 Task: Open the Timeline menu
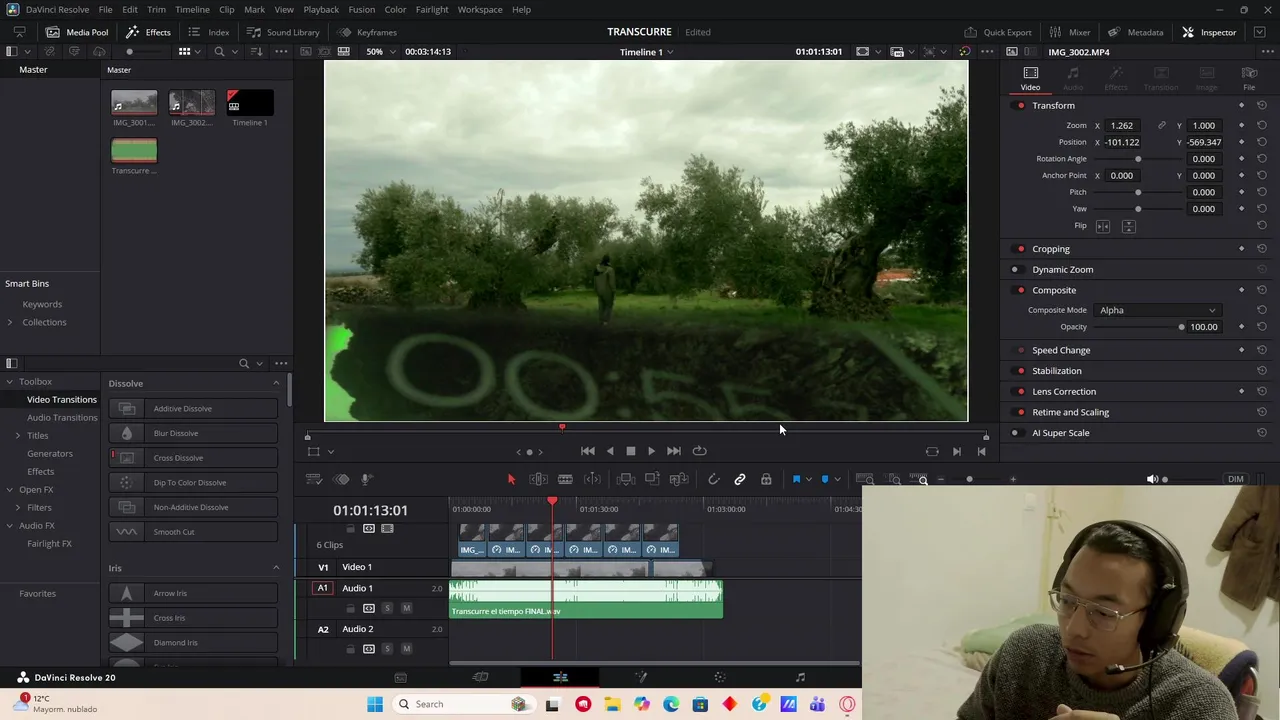tap(192, 9)
